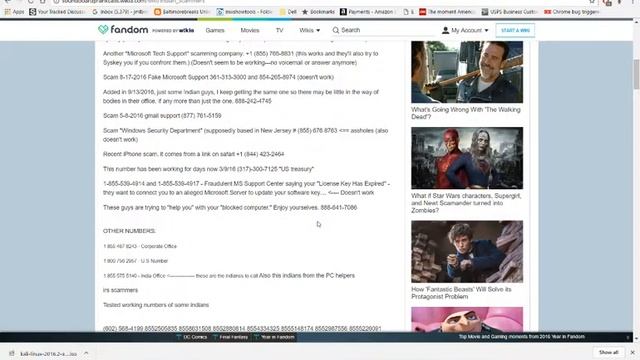Open the TV menu item
The image size is (640, 360).
click(280, 30)
